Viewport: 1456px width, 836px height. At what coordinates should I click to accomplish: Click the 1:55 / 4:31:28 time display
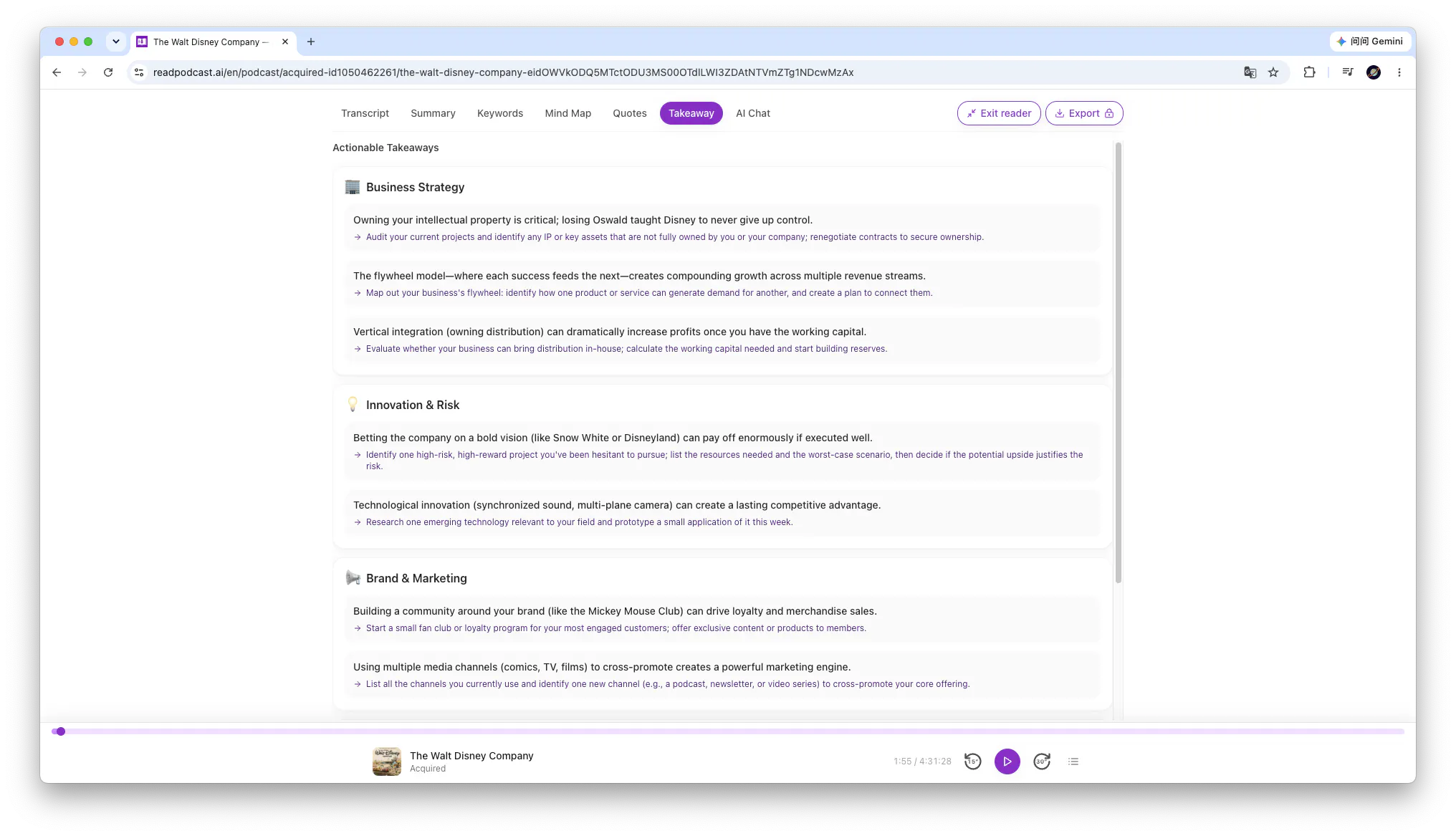coord(922,761)
